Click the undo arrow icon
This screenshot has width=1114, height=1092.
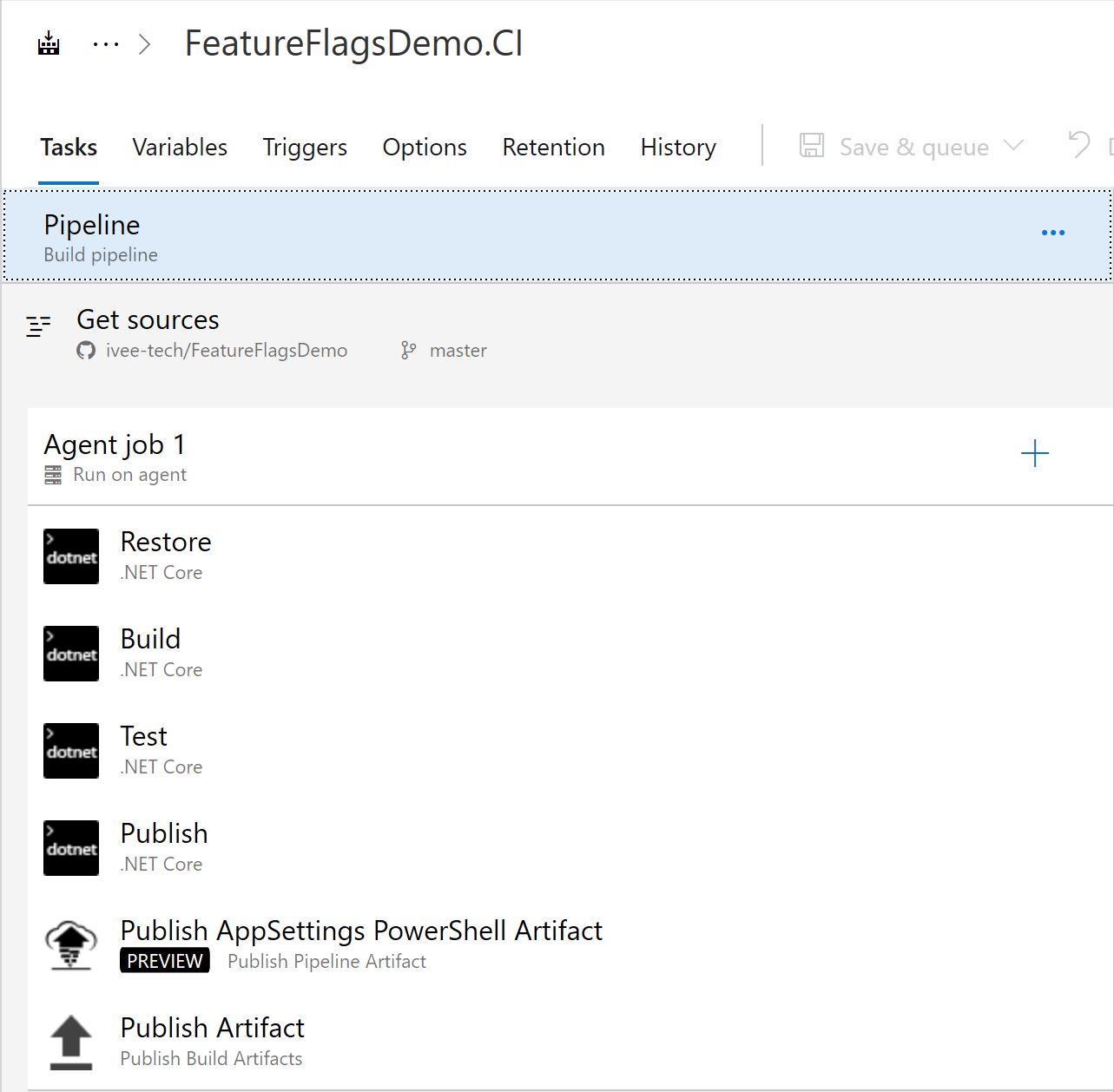(1078, 145)
